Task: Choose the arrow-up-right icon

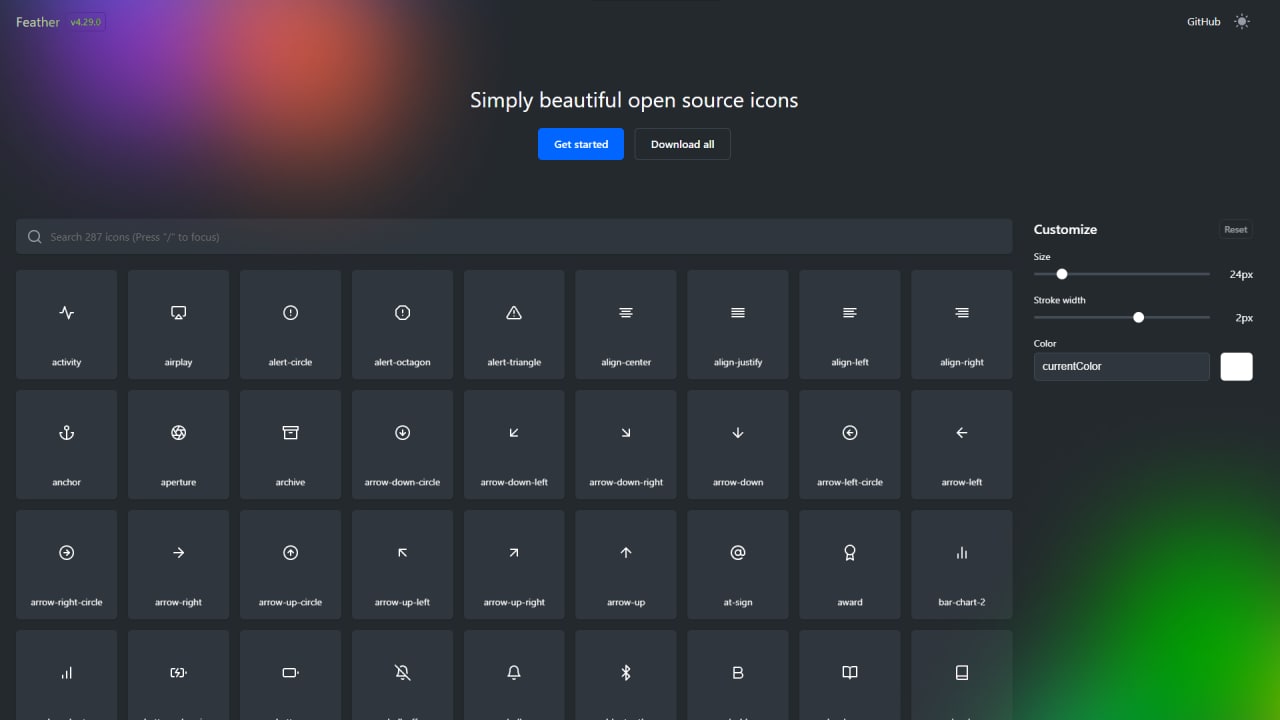Action: 514,564
